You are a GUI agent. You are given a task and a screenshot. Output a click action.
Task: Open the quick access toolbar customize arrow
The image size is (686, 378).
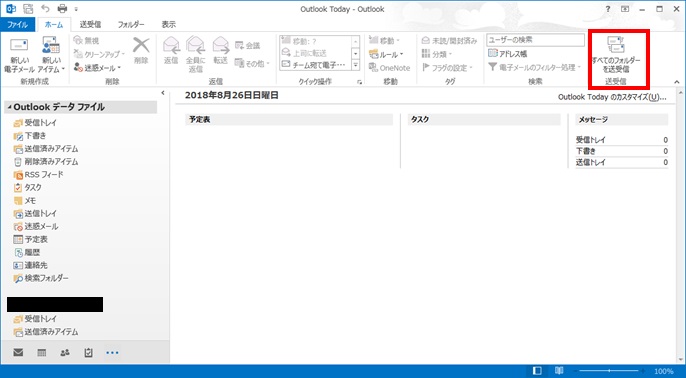point(76,9)
